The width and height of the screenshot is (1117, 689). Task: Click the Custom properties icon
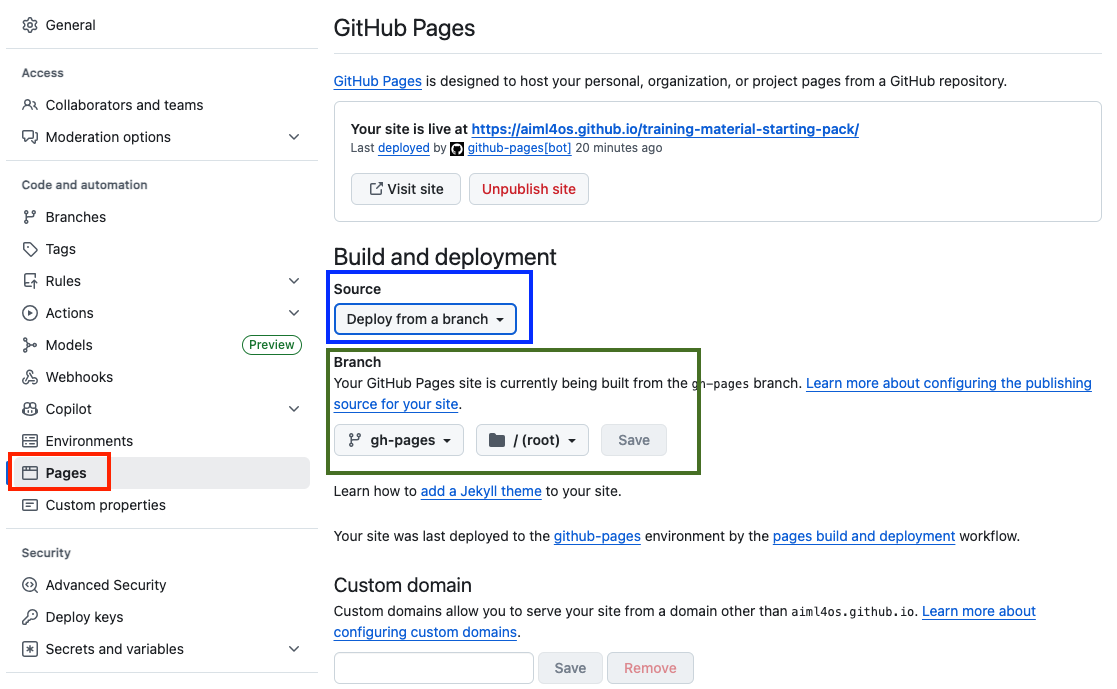tap(30, 505)
